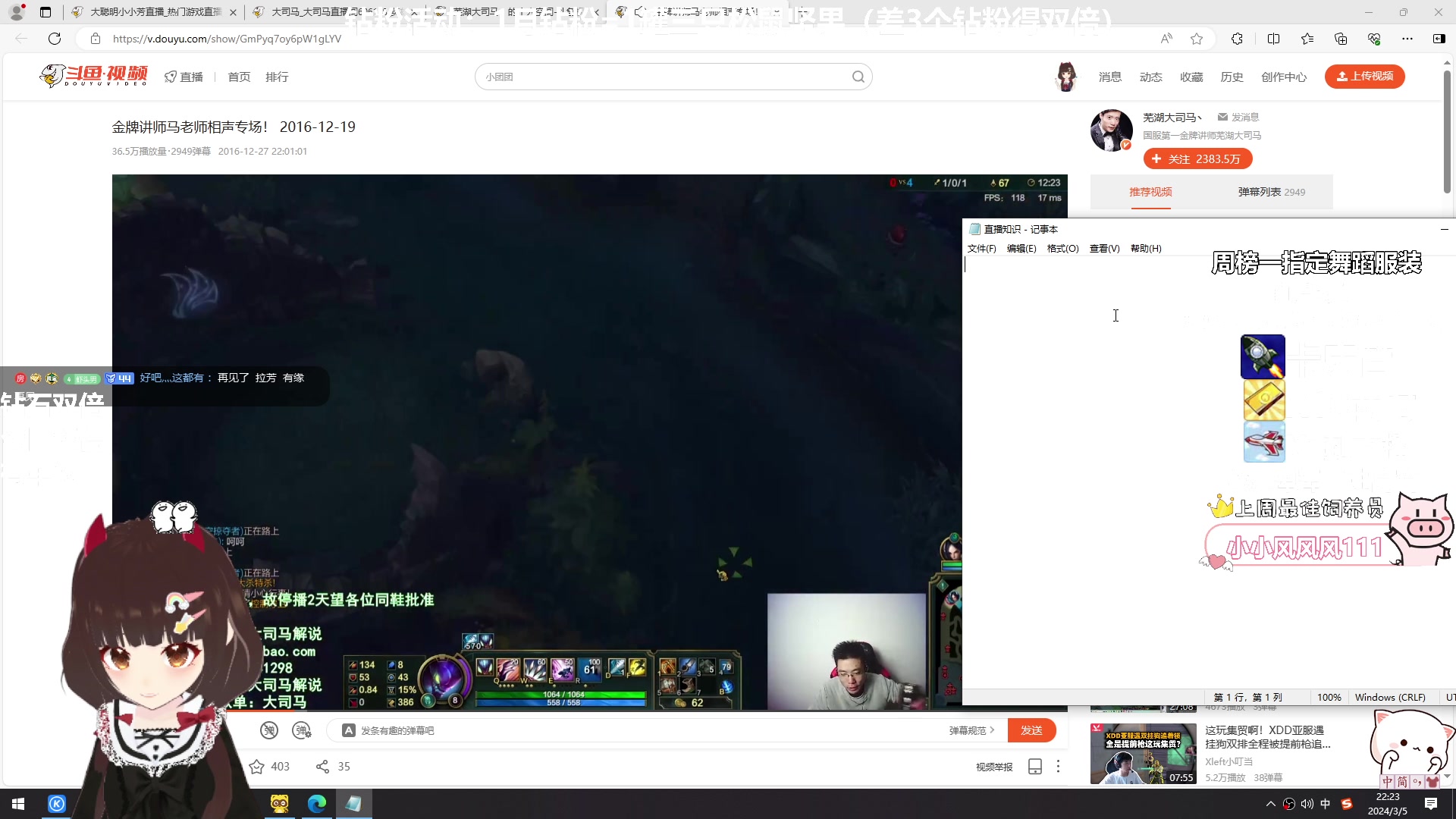This screenshot has height=819, width=1456.
Task: Open the notification center icon
Action: click(1431, 804)
